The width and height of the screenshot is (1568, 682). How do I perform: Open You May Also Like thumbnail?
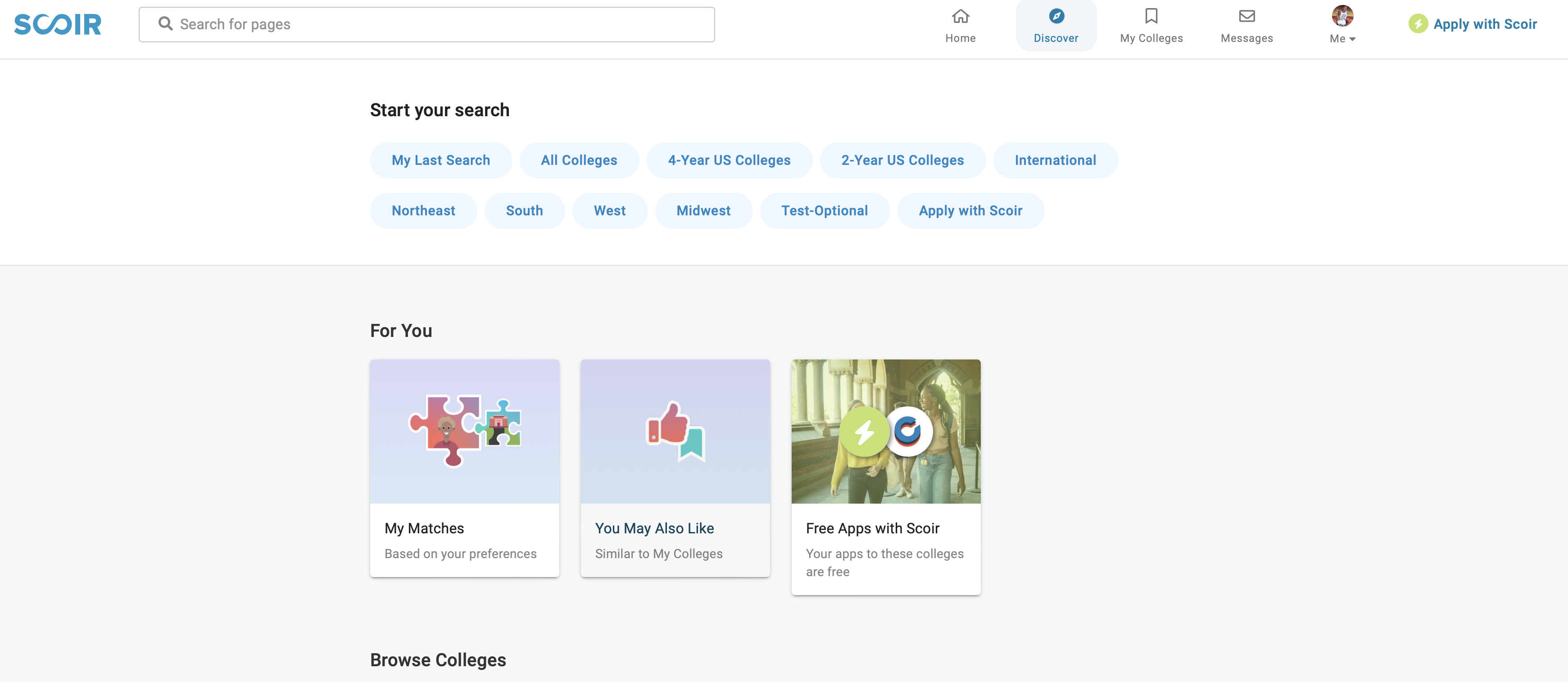(675, 431)
